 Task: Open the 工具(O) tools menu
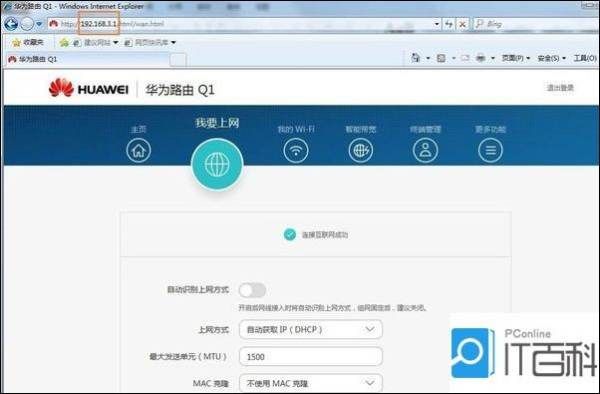click(x=585, y=58)
